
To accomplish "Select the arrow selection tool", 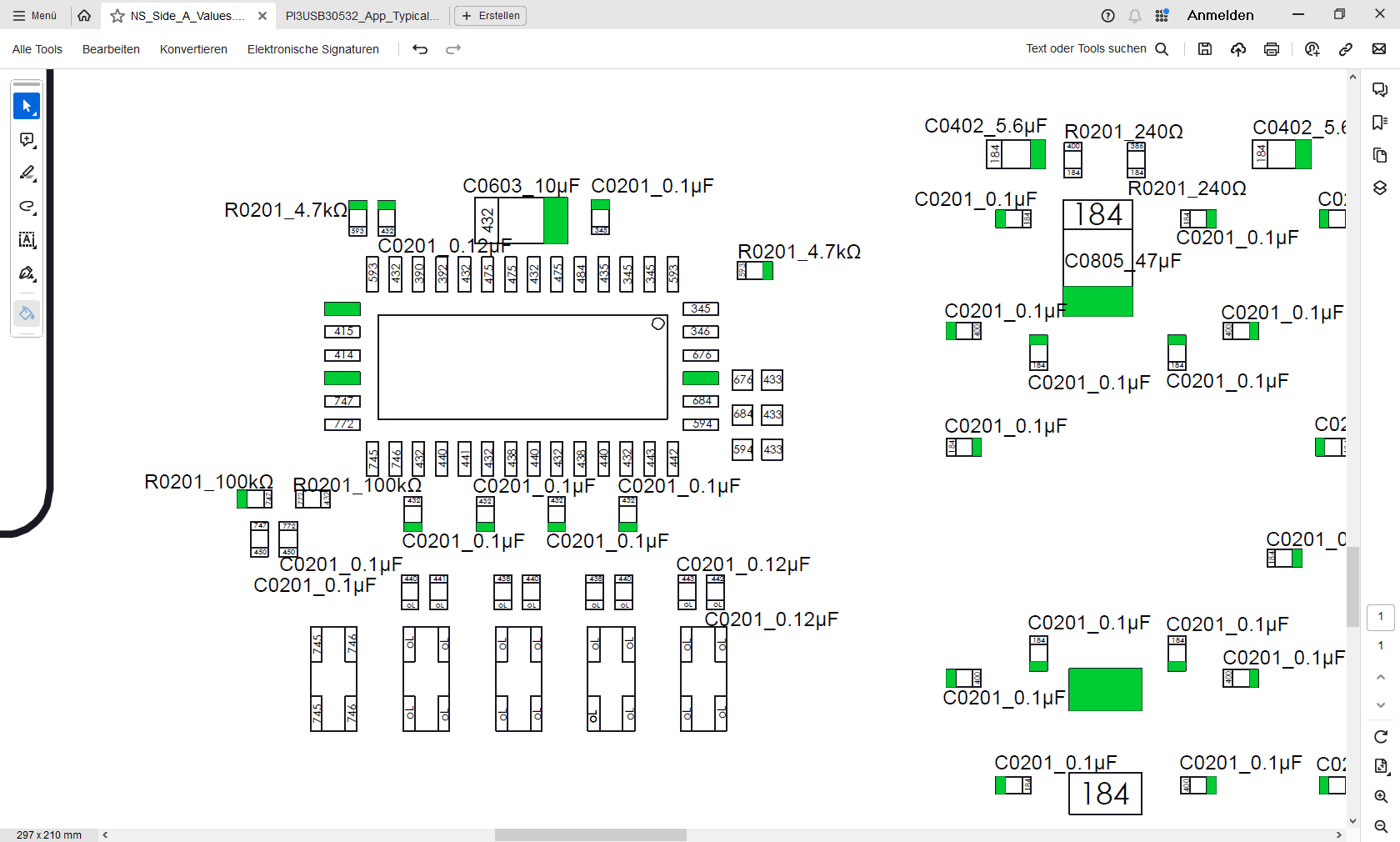I will click(x=27, y=106).
